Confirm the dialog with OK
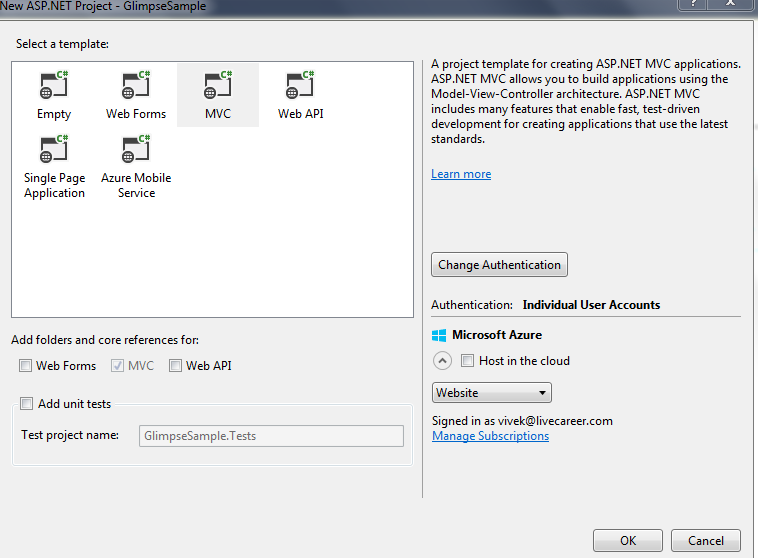 [x=628, y=541]
